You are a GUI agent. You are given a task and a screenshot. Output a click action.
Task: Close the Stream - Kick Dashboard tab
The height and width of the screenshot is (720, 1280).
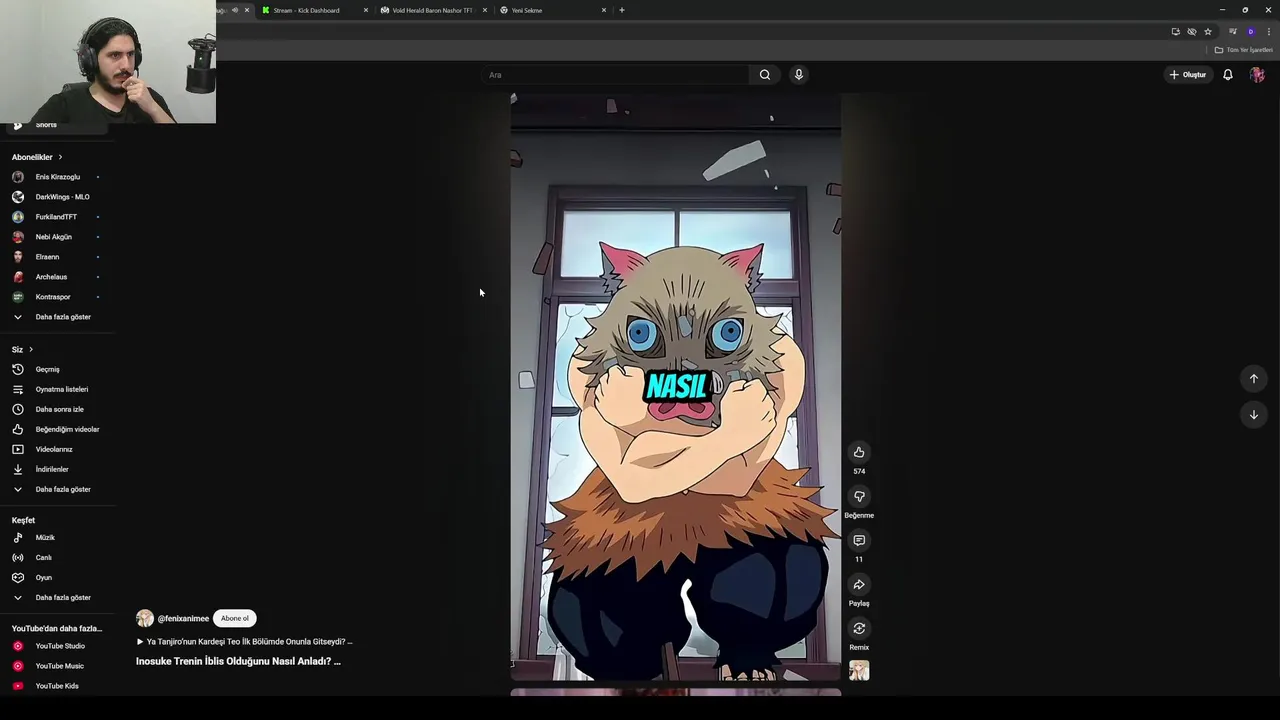coord(366,10)
